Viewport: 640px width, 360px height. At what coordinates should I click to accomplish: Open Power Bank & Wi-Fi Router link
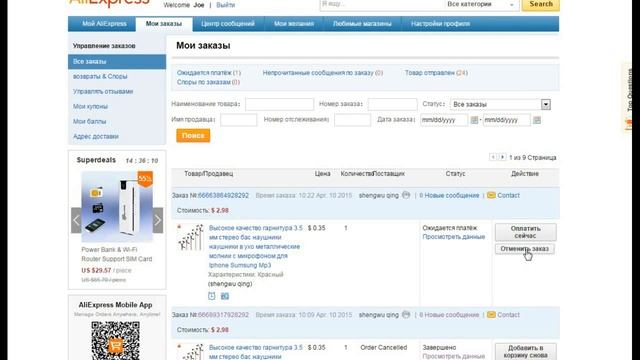pos(117,254)
